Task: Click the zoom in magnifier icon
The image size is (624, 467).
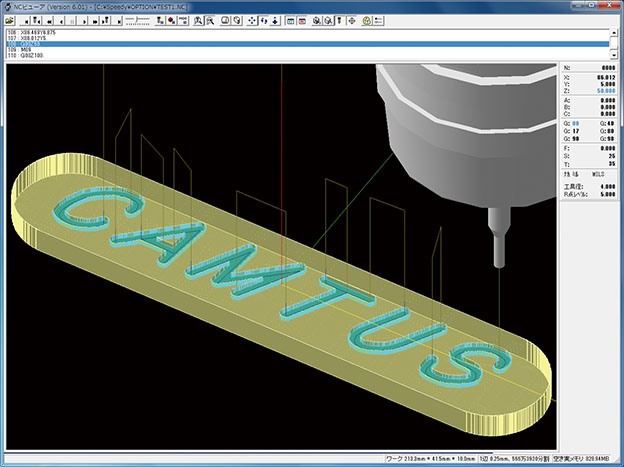Action: 199,20
